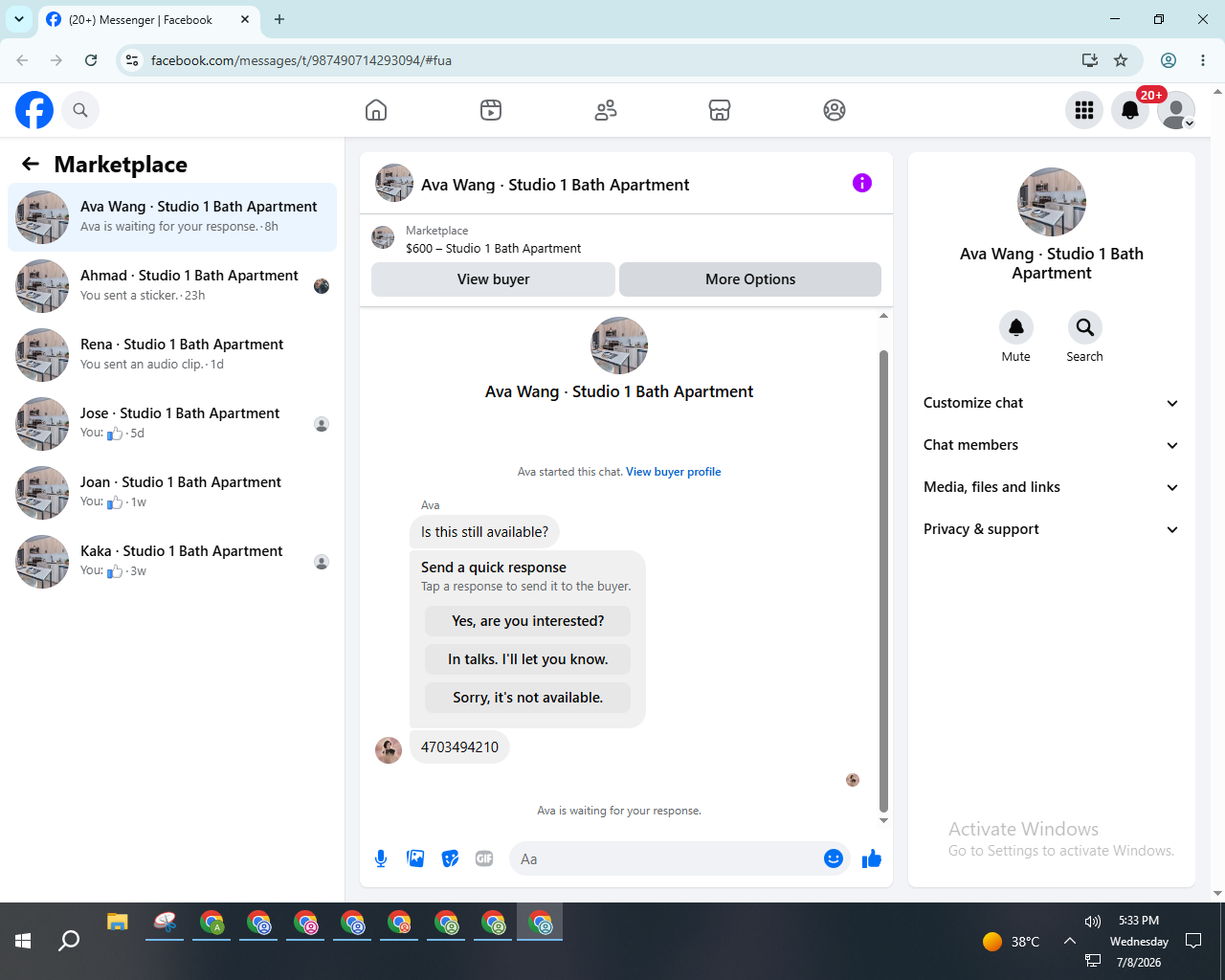Click the More Options button
The width and height of the screenshot is (1225, 980).
pos(750,279)
